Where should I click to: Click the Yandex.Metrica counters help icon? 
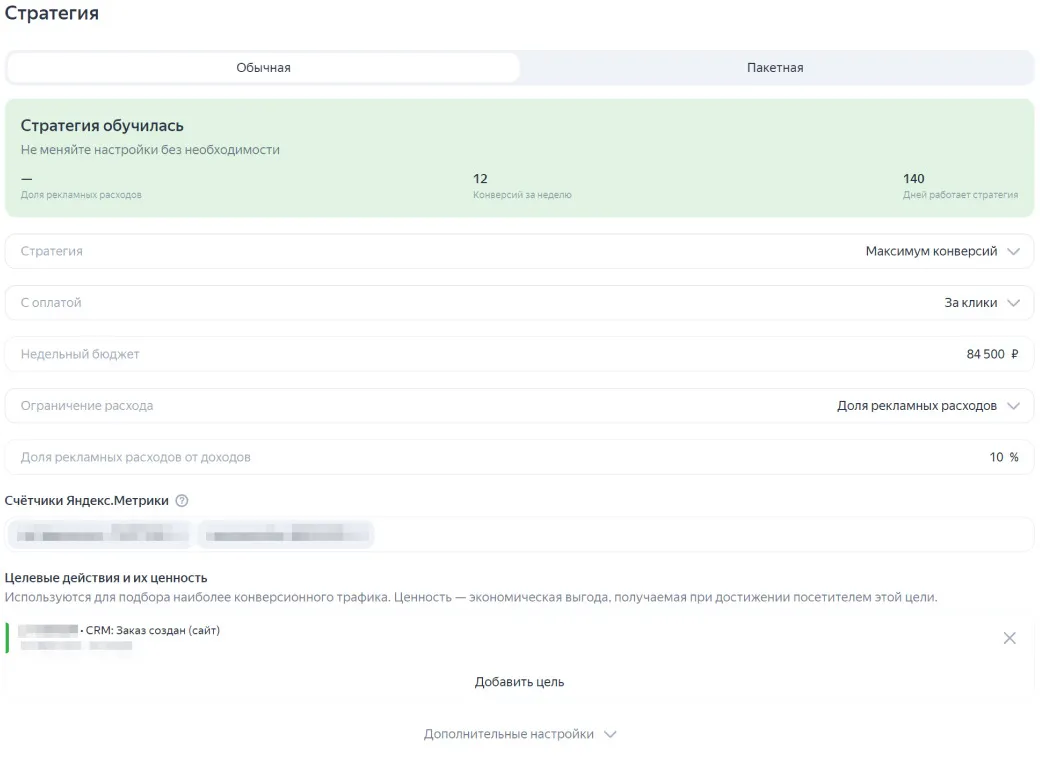(x=182, y=501)
